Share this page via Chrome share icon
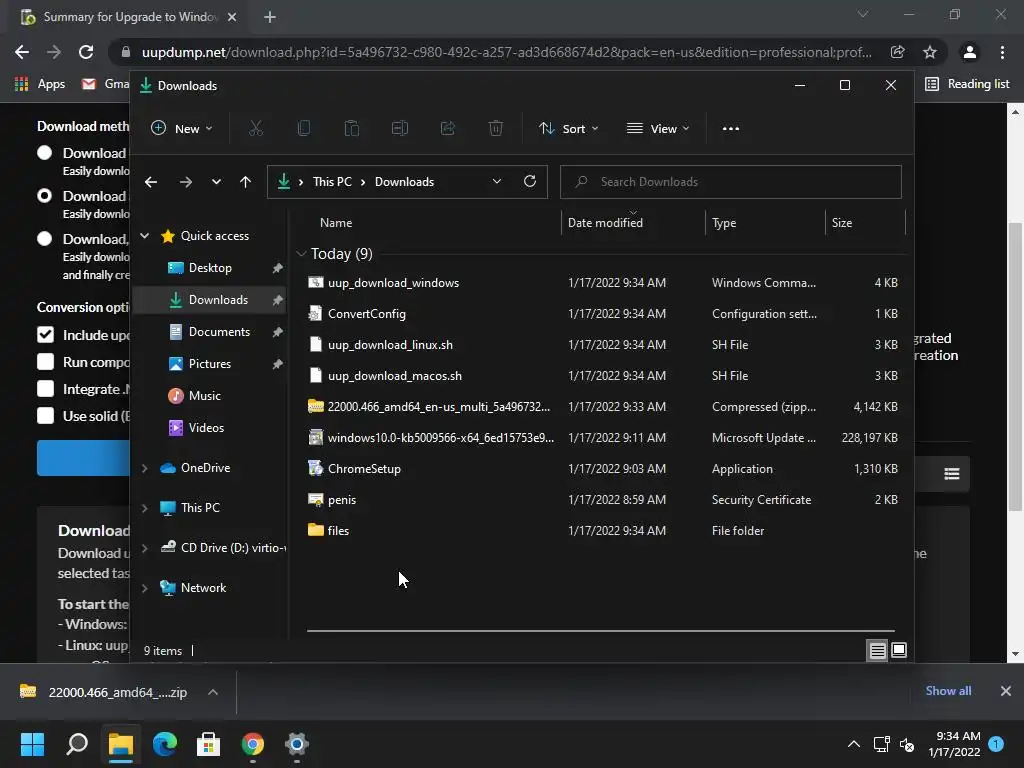Screen dimensions: 1024x768 (x=897, y=52)
